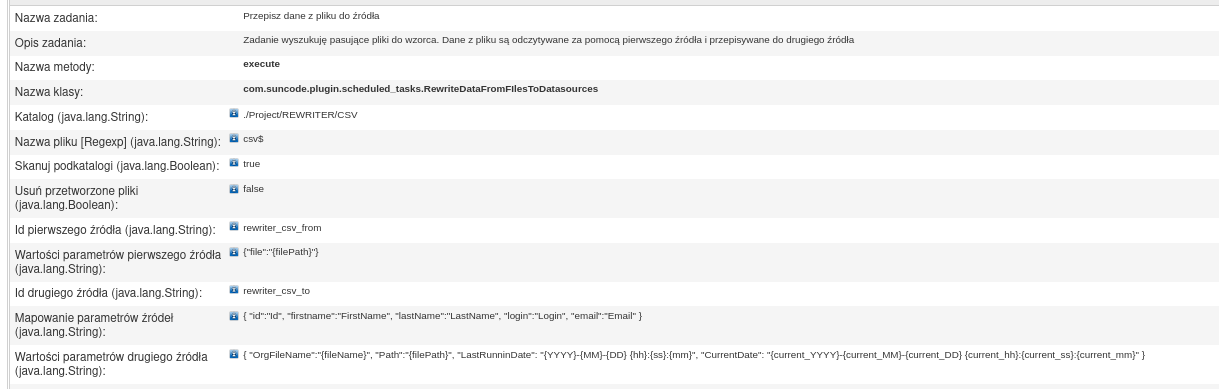Show info for Wartości parametrów pierwszego źródła
Image resolution: width=1219 pixels, height=389 pixels.
coord(234,252)
